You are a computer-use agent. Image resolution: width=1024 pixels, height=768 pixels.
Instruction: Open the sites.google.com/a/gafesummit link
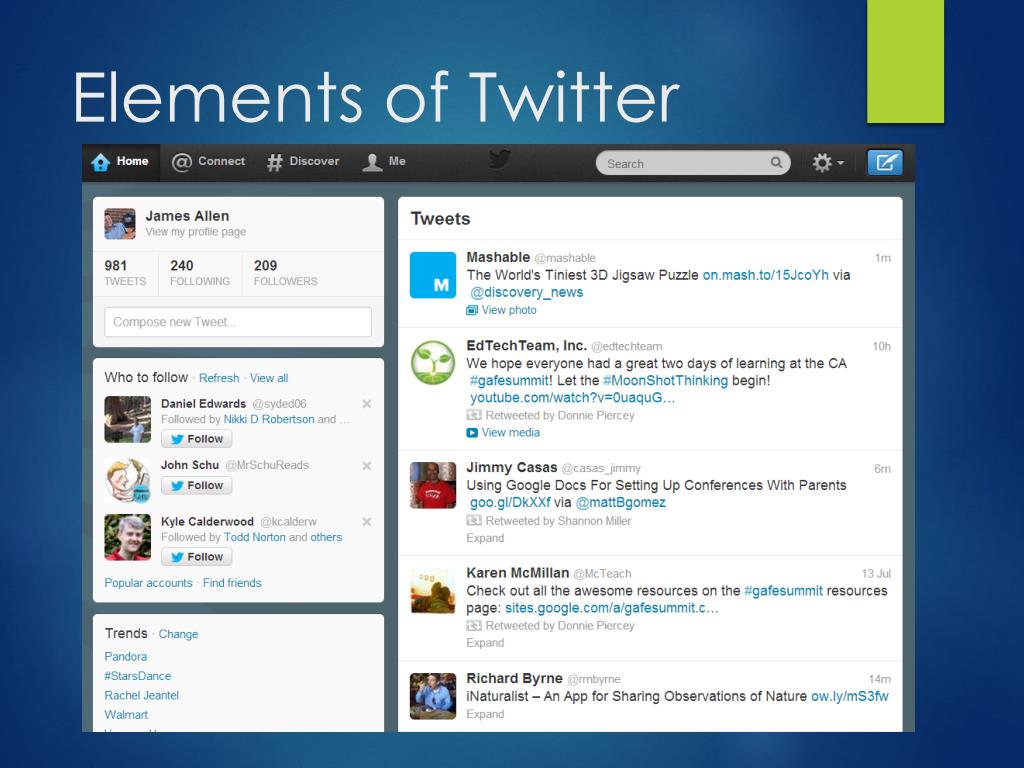(x=611, y=608)
